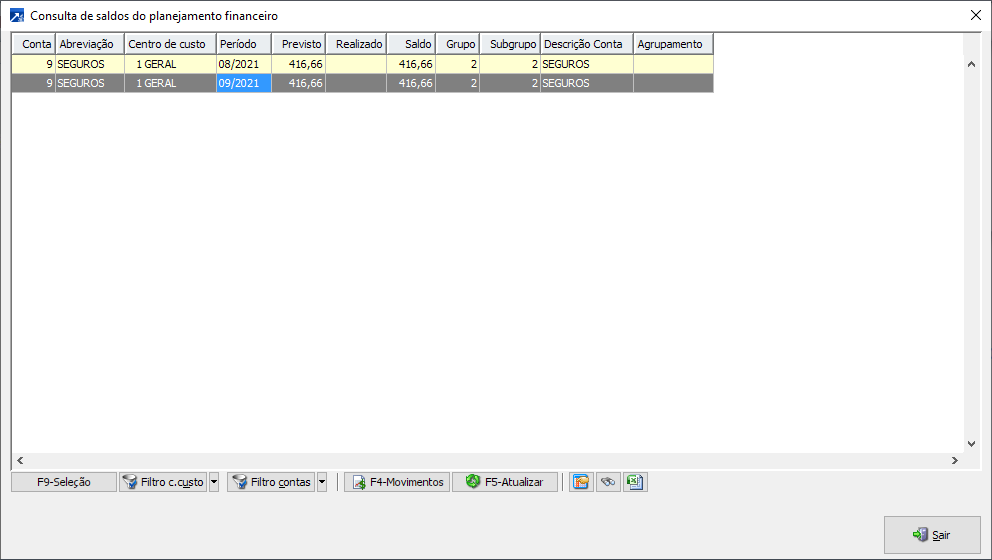
Task: Click the Subgrupo column header
Action: (x=510, y=44)
